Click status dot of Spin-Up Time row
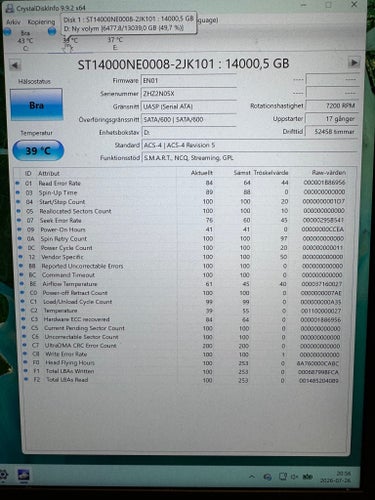This screenshot has height=500, width=375. (x=18, y=192)
